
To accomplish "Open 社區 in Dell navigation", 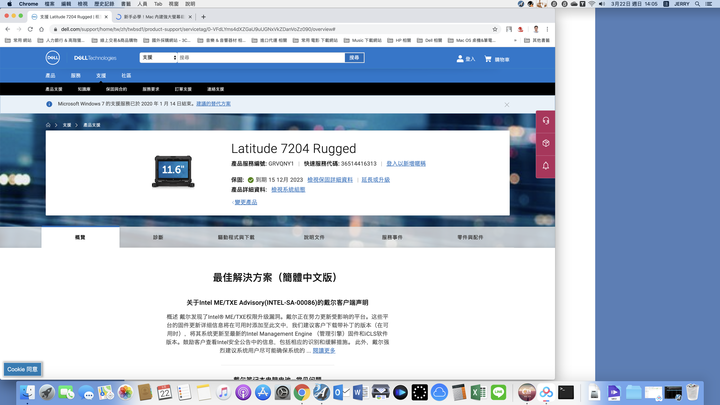I will coord(126,76).
